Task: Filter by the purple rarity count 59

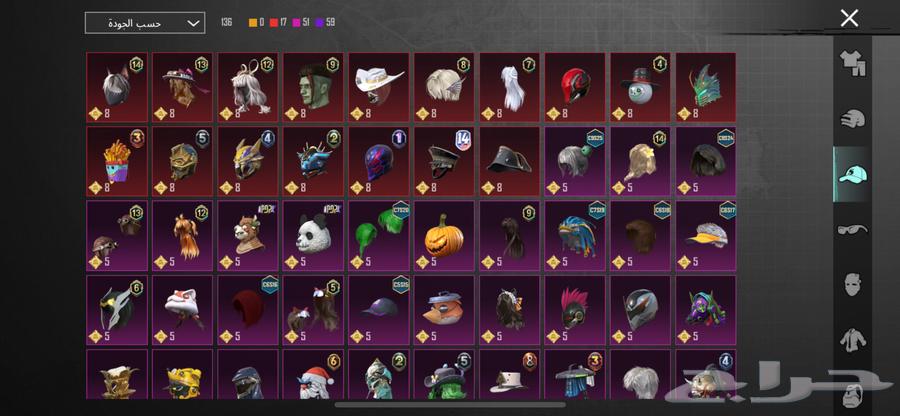Action: pos(324,22)
